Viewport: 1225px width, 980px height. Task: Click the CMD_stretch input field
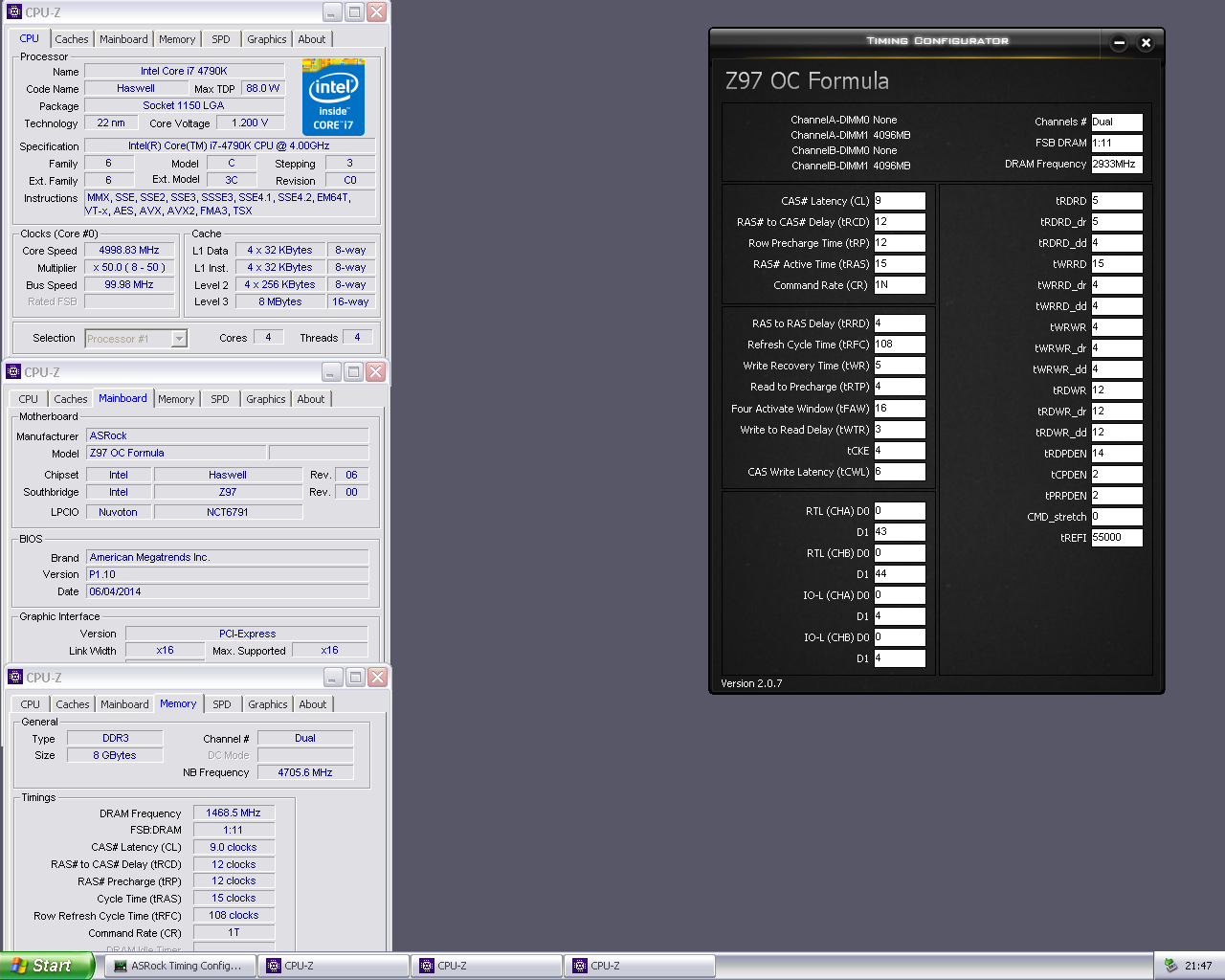point(1117,517)
